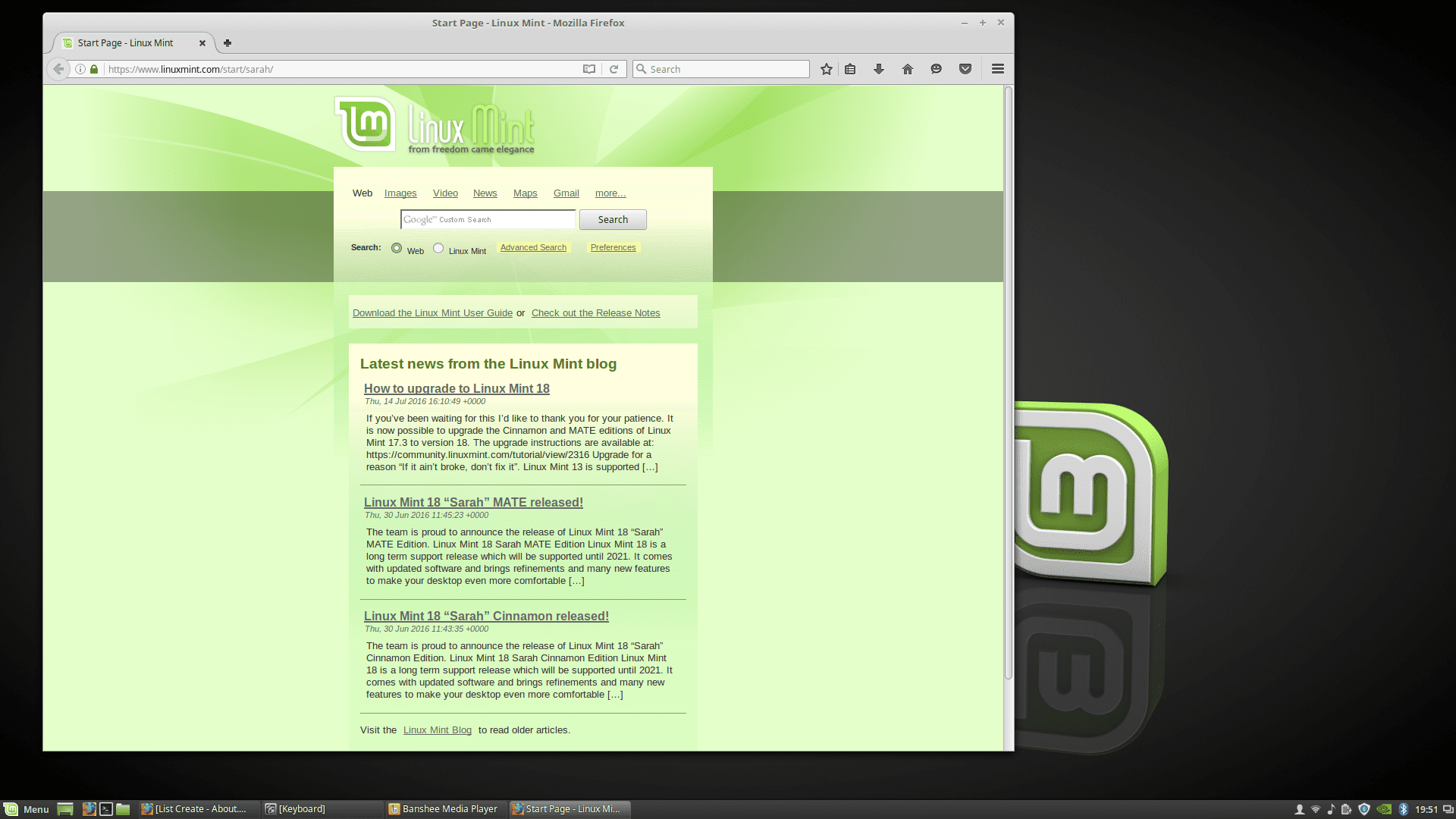Open the more... dropdown menu
This screenshot has height=819, width=1456.
pos(610,193)
